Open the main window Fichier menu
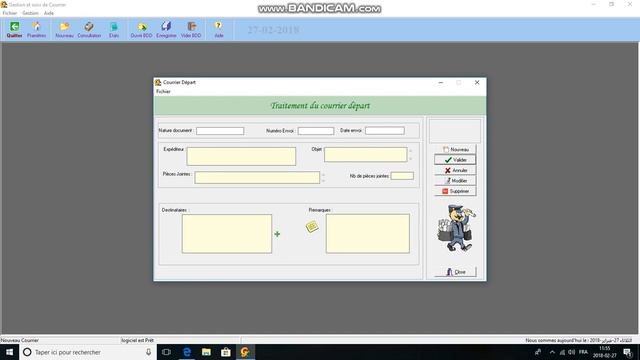Viewport: 640px width, 360px height. pos(10,13)
